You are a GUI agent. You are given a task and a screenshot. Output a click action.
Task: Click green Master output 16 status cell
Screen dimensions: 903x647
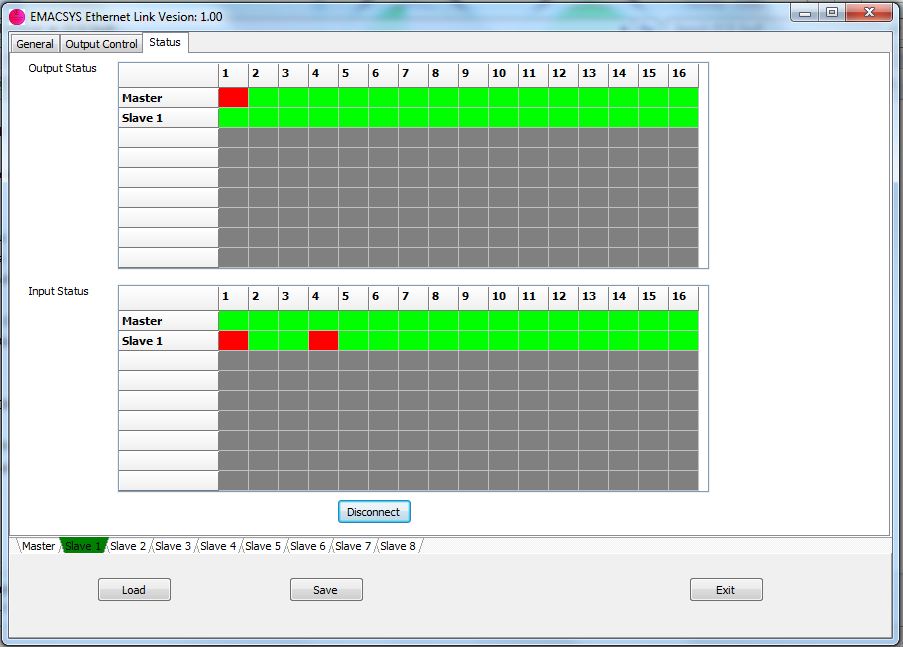click(683, 97)
